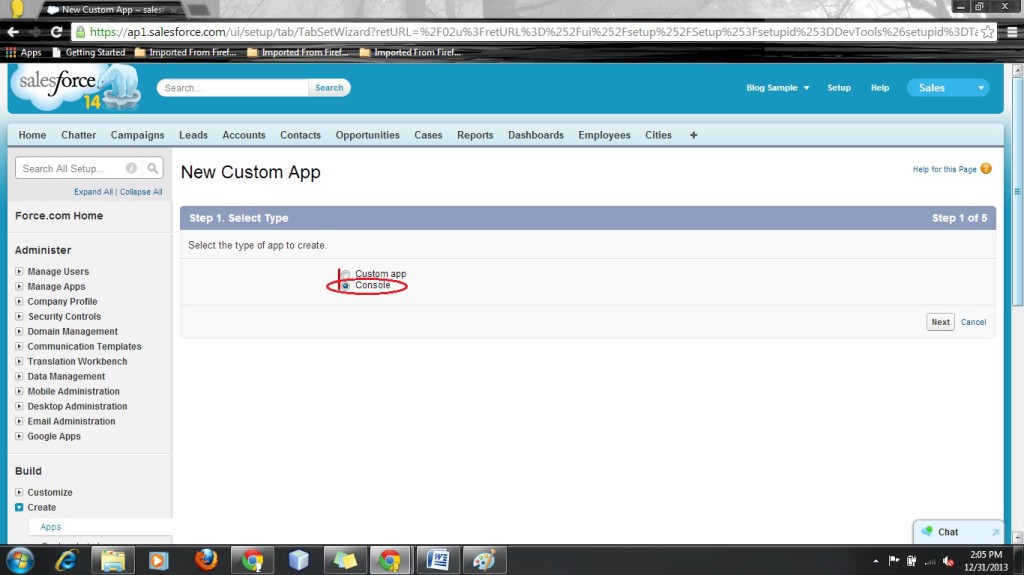Viewport: 1024px width, 575px height.
Task: Switch to Dashboards tab
Action: point(536,135)
